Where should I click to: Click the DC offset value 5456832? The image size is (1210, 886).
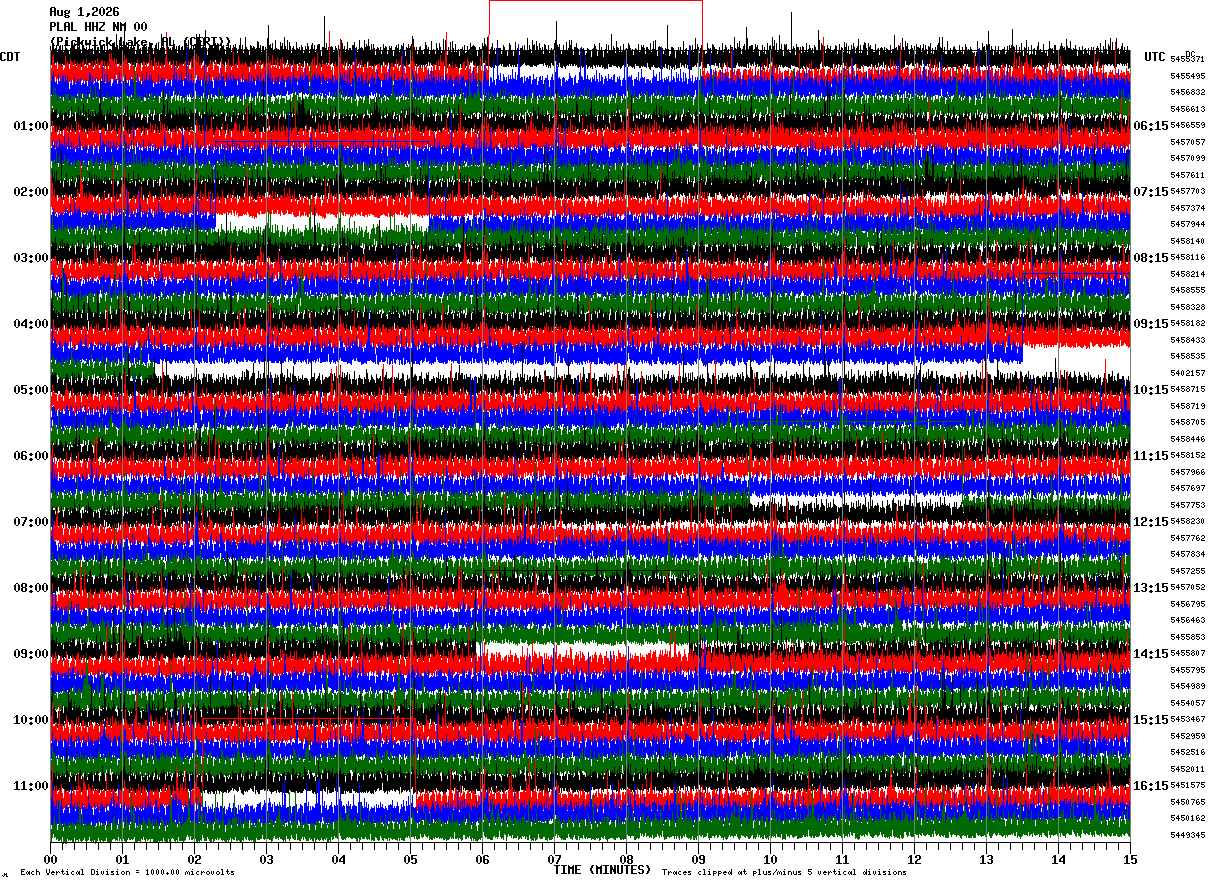pyautogui.click(x=1188, y=93)
